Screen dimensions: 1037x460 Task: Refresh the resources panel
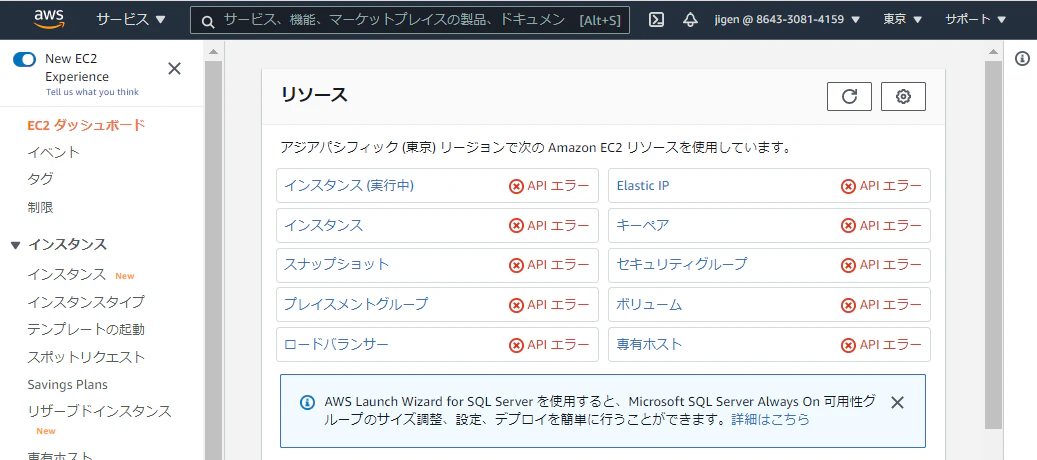pyautogui.click(x=849, y=96)
